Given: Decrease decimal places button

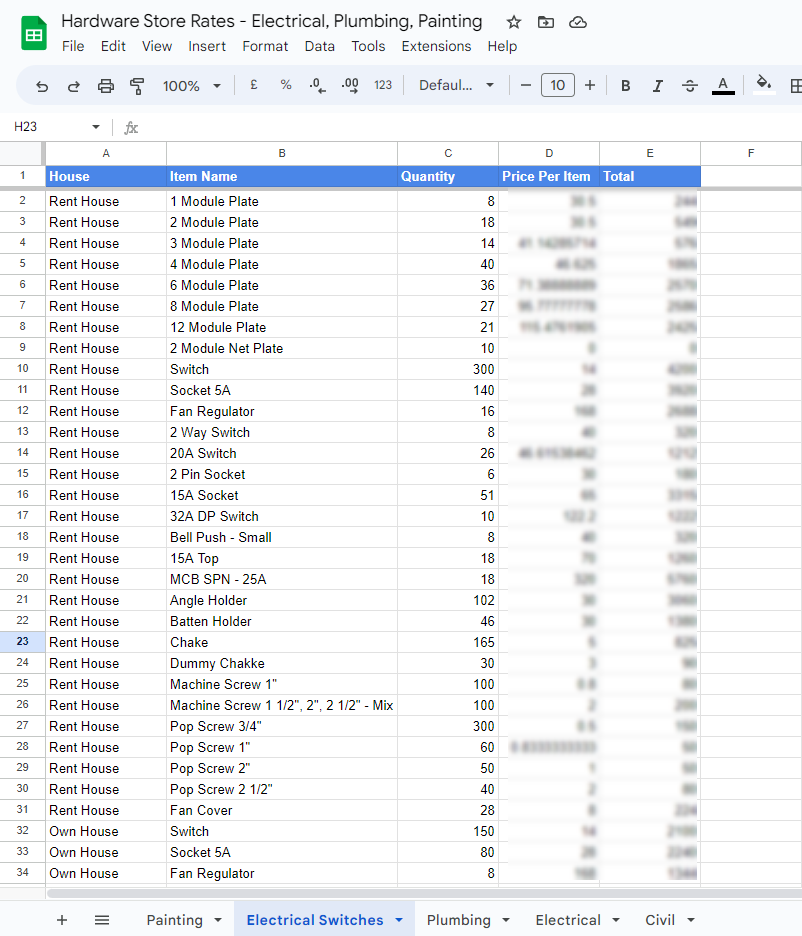Looking at the screenshot, I should [317, 86].
